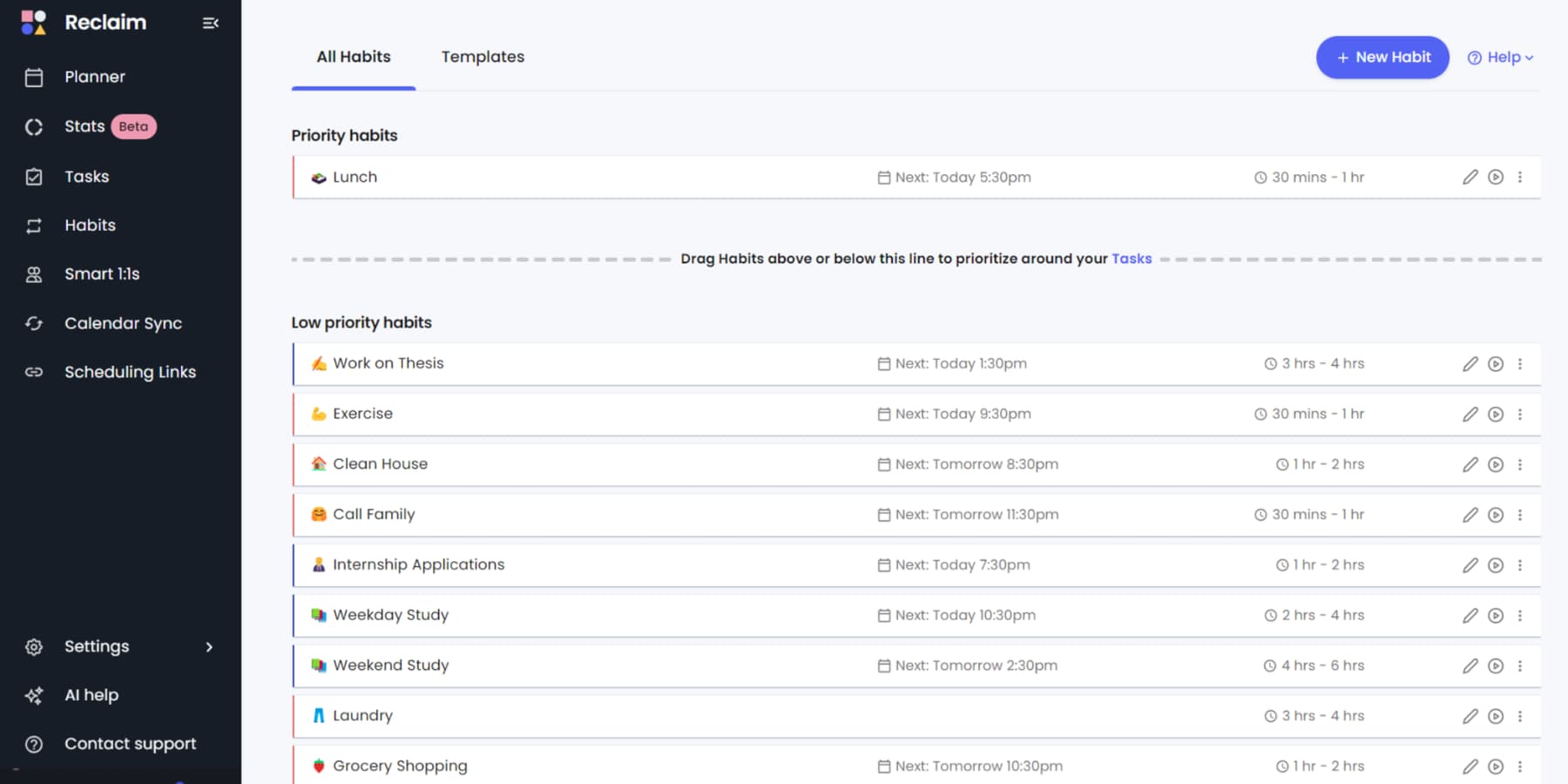Viewport: 1568px width, 784px height.
Task: Start the Work on Thesis habit now
Action: (x=1496, y=364)
